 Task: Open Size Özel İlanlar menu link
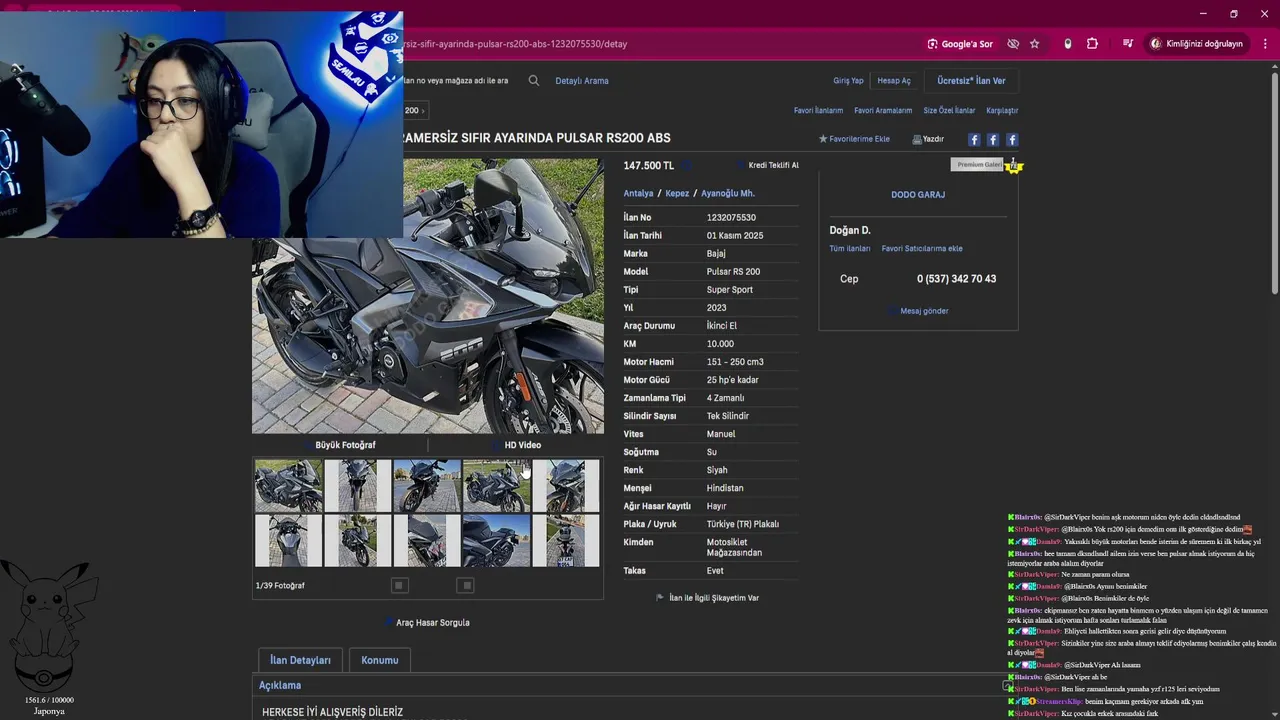click(x=949, y=111)
